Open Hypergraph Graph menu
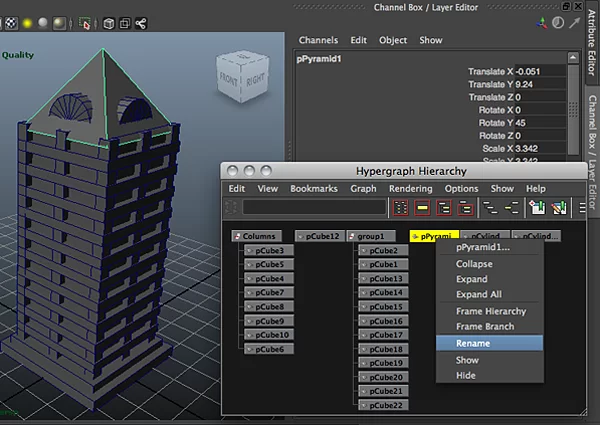The image size is (600, 425). [363, 189]
